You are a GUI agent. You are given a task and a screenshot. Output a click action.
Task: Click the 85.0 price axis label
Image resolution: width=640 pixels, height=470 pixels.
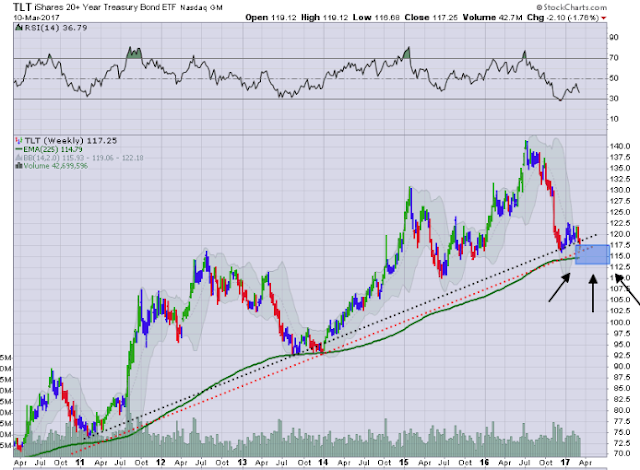620,388
